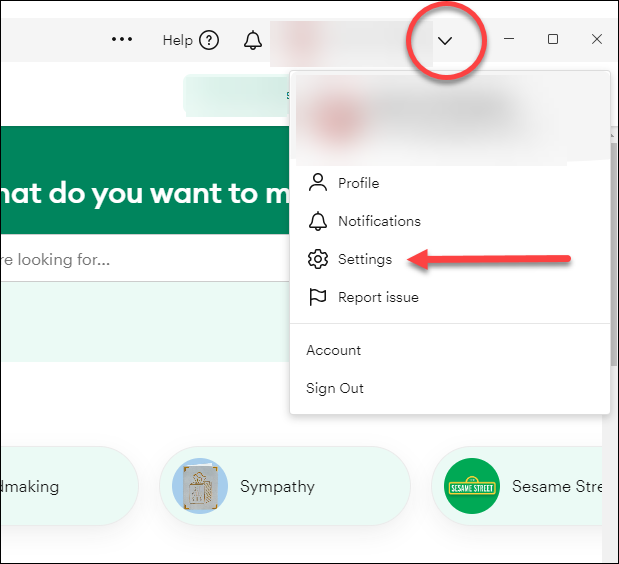Click the Report issue flag icon
The width and height of the screenshot is (619, 564).
(318, 297)
